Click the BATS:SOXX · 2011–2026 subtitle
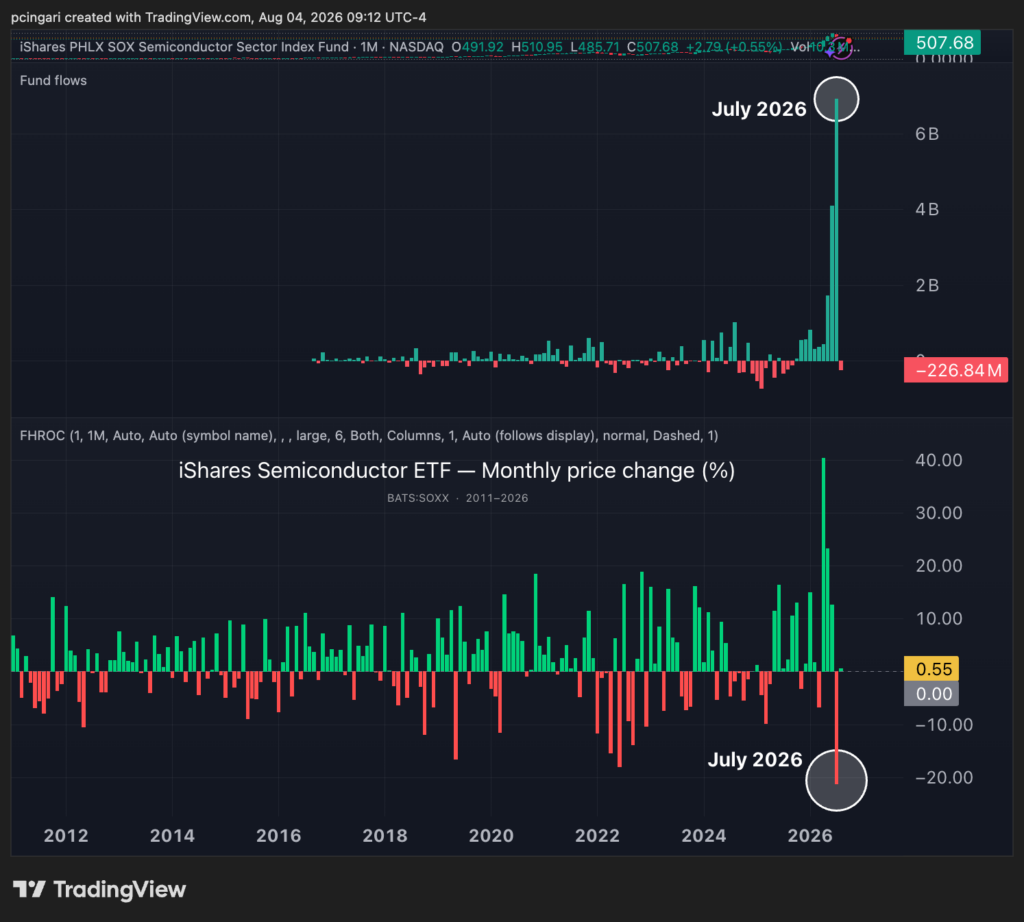 (457, 498)
